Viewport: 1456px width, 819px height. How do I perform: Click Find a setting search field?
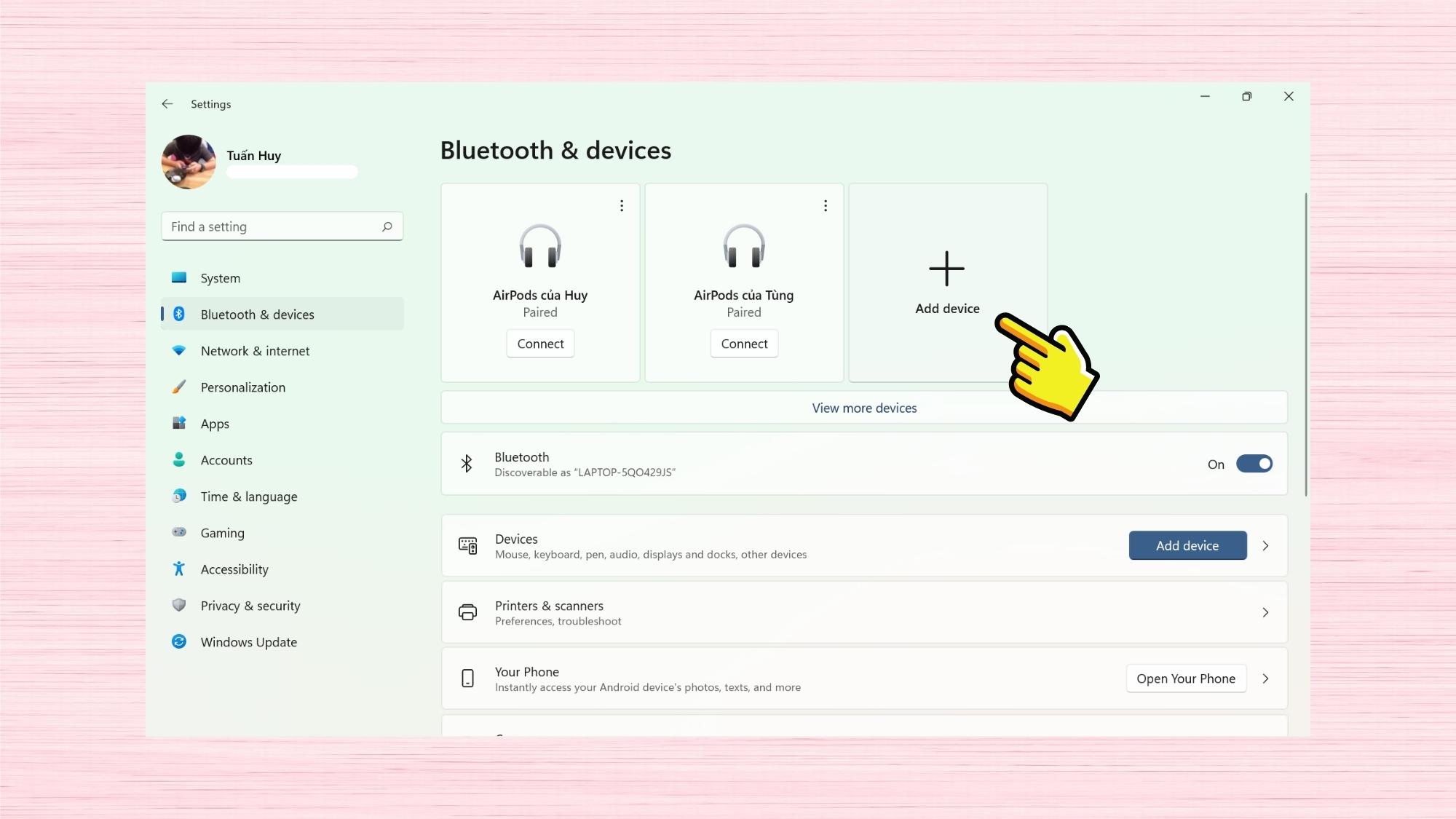click(x=282, y=226)
